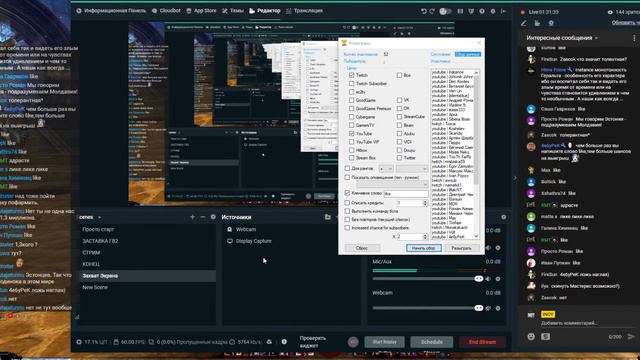Send the chat message arrow icon

[x=631, y=336]
